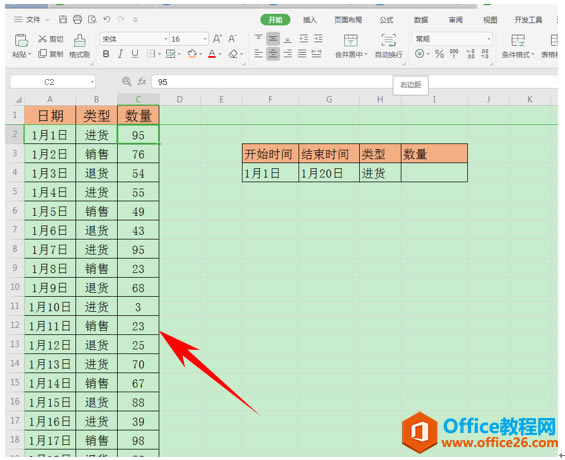Expand the borders dropdown arrow

point(159,54)
